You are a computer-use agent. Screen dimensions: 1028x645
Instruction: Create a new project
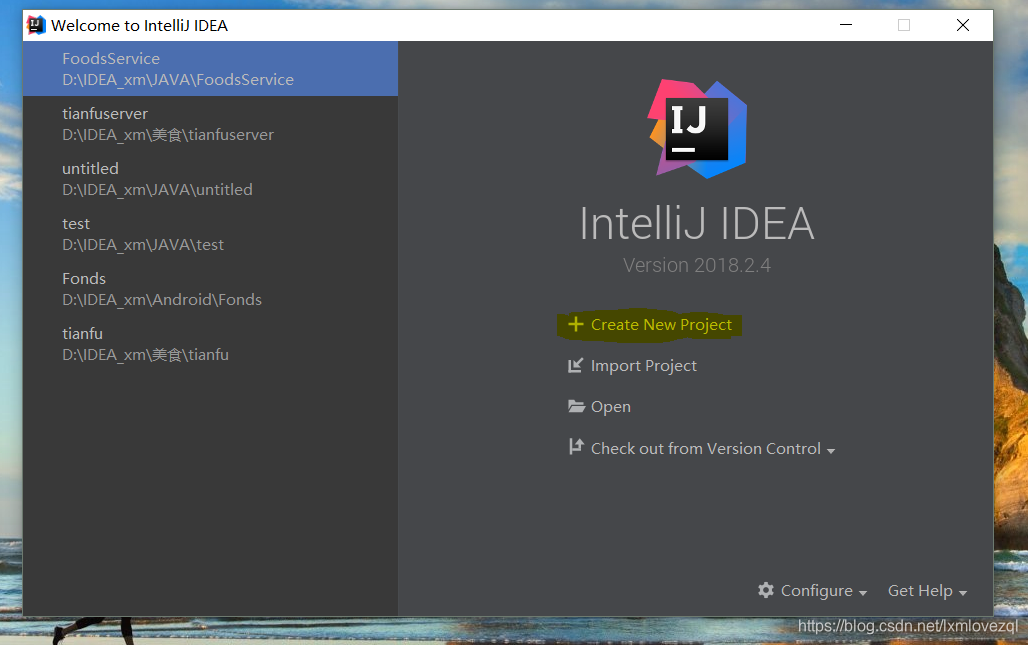pos(661,324)
